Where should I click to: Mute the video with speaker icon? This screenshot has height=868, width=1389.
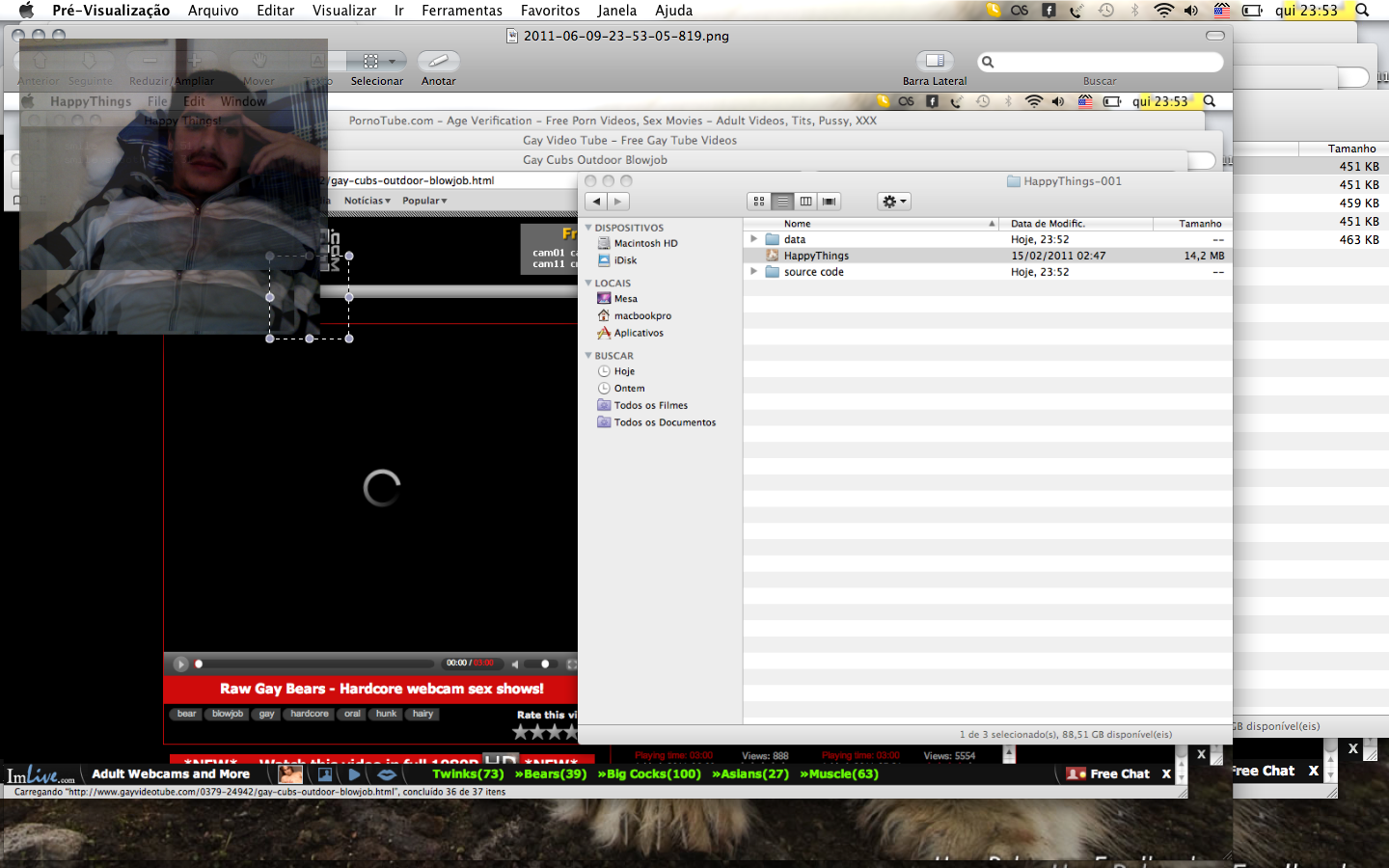tap(515, 664)
